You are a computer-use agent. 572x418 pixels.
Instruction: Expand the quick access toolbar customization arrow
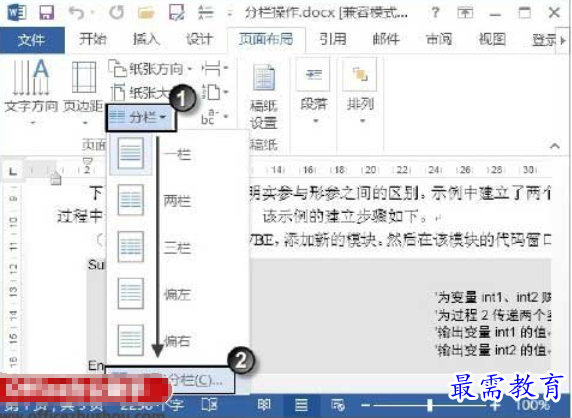[230, 15]
